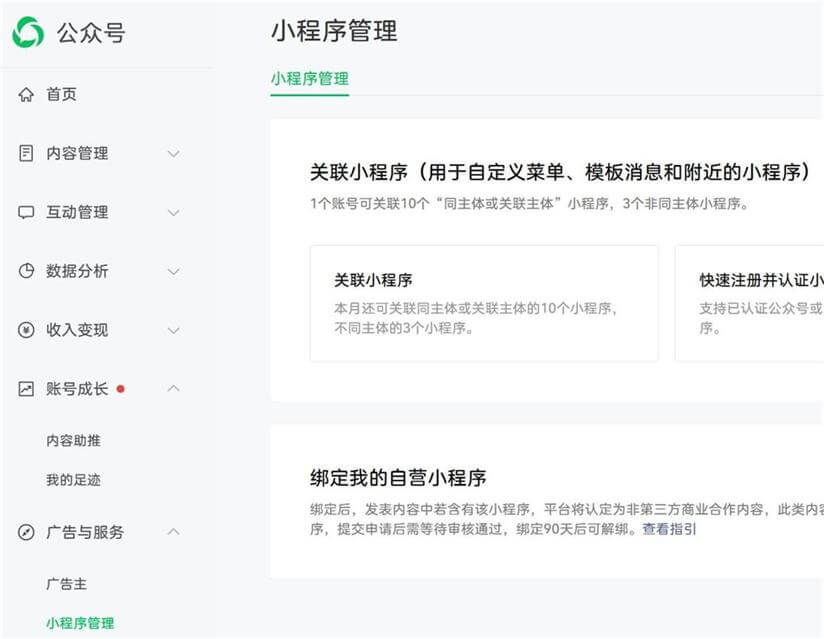Expand the 互动管理 chevron arrow
The height and width of the screenshot is (639, 824).
coord(173,213)
